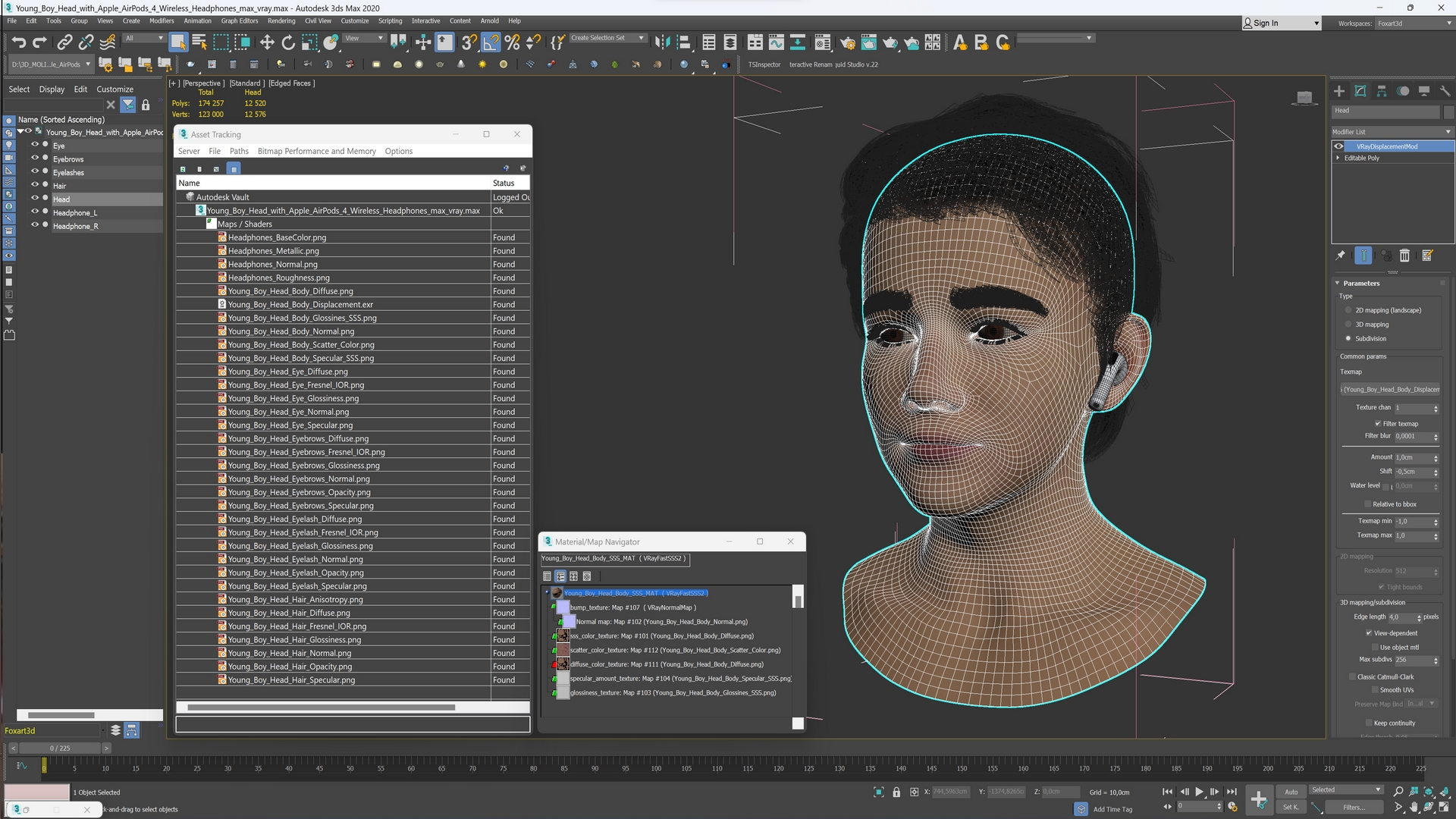Click Add Time Tag label

(x=1112, y=809)
